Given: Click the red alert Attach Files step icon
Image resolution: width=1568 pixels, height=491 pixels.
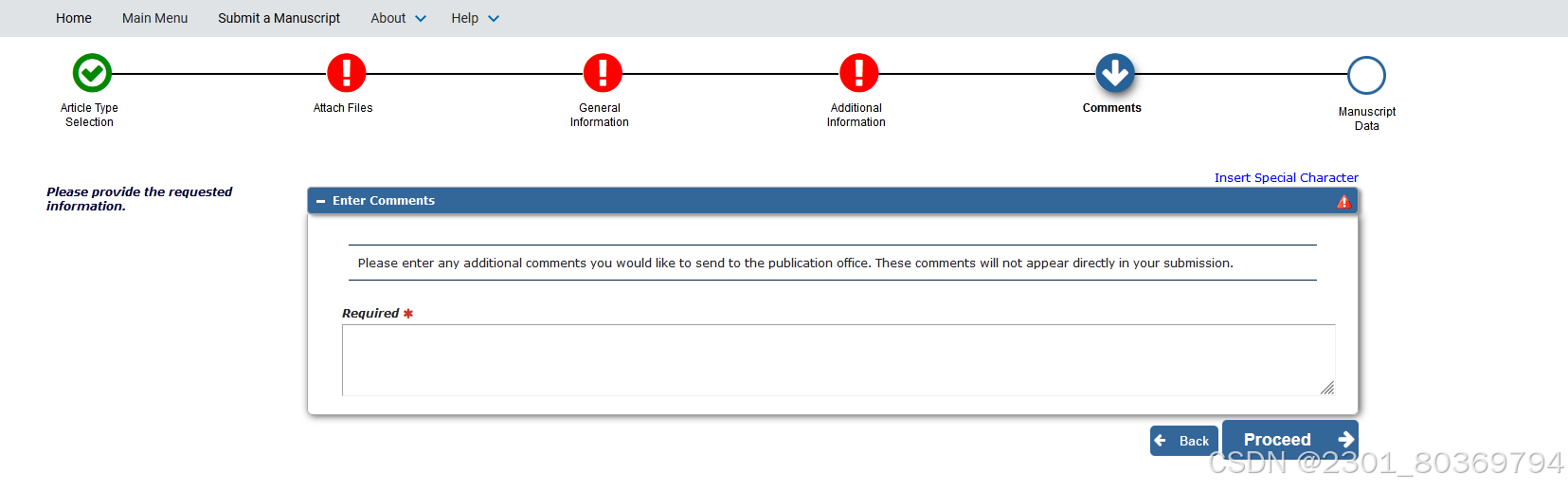Looking at the screenshot, I should 347,73.
